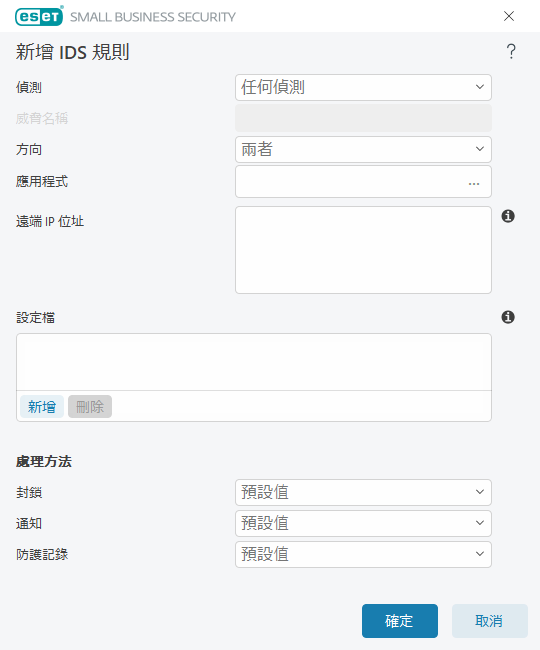Click the 處理方法 section heading

coord(44,461)
